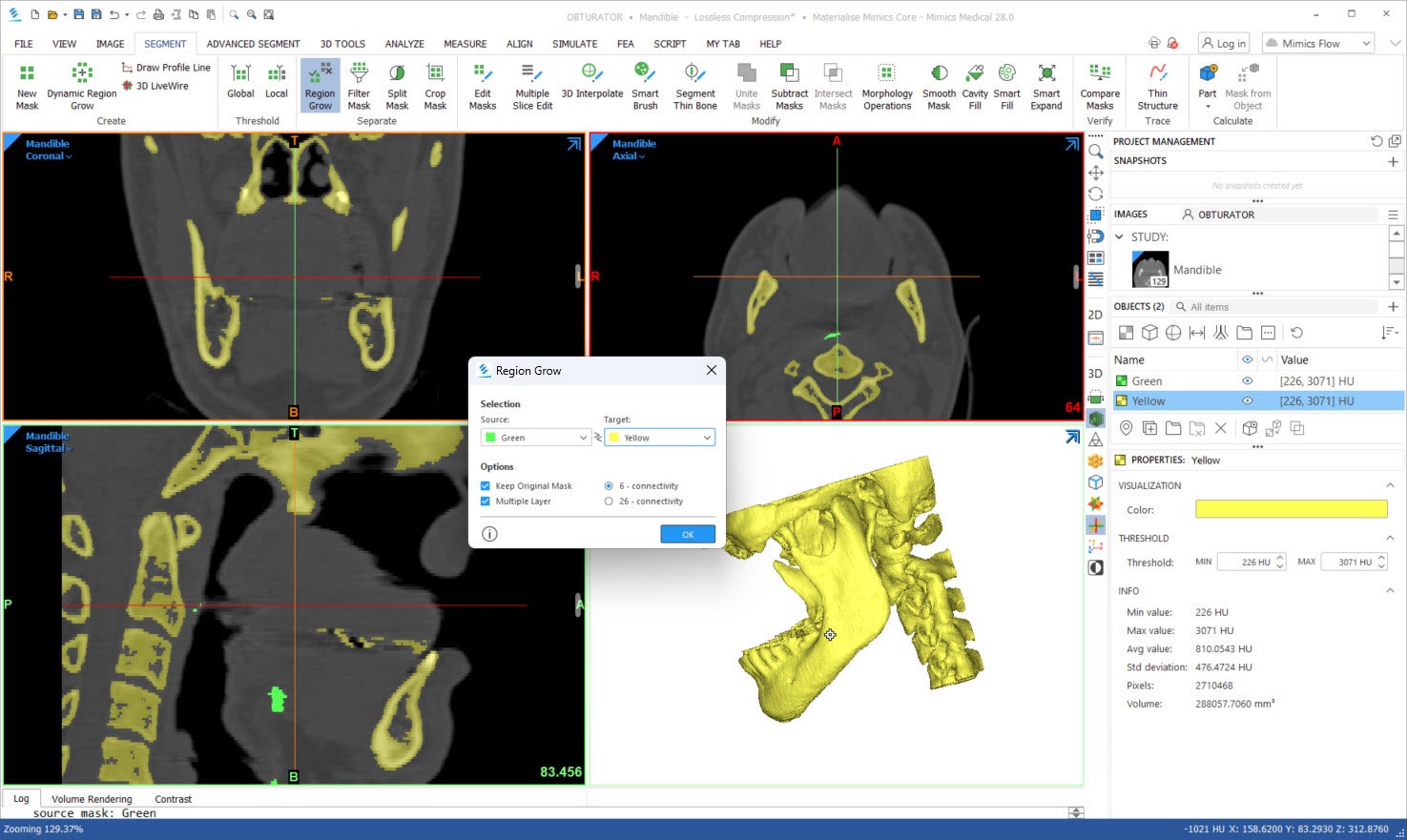This screenshot has width=1407, height=840.
Task: Choose the Cavity Fill tool
Action: coord(974,86)
